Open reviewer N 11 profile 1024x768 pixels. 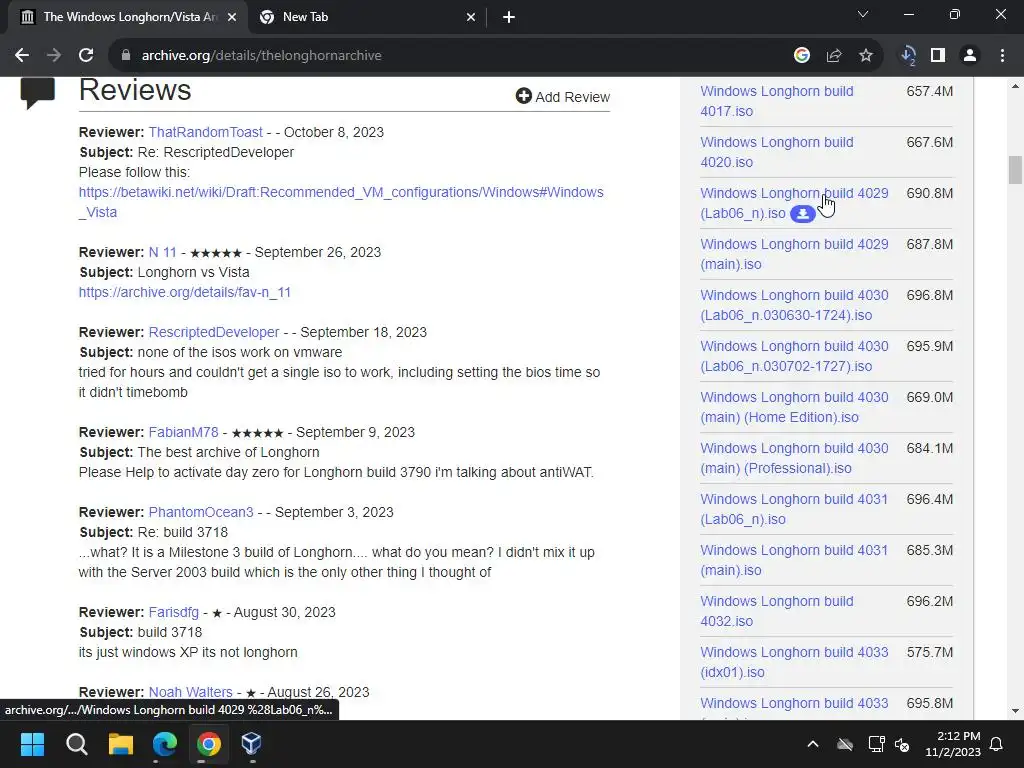[x=163, y=252]
